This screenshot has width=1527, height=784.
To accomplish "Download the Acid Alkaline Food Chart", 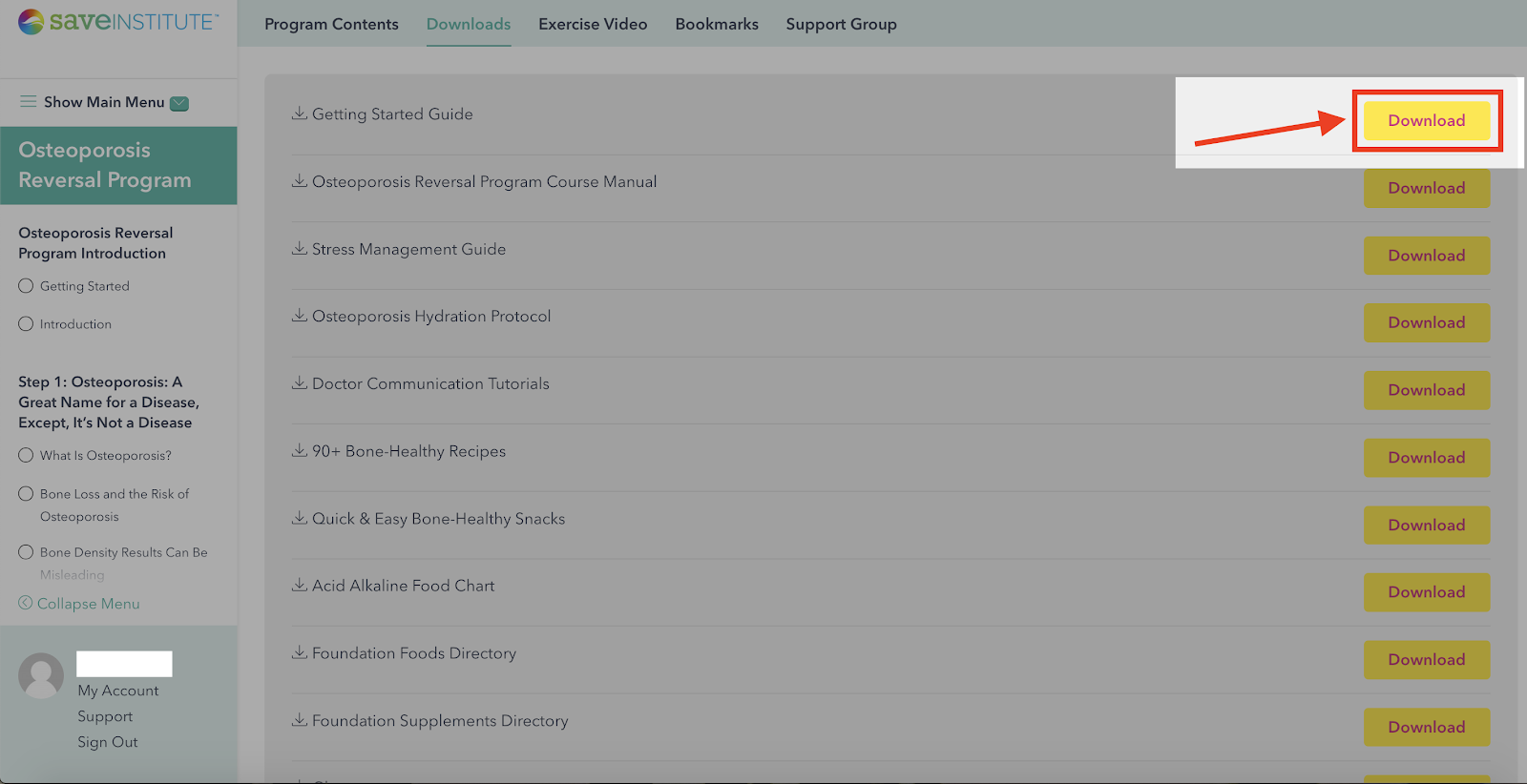I will 1427,592.
